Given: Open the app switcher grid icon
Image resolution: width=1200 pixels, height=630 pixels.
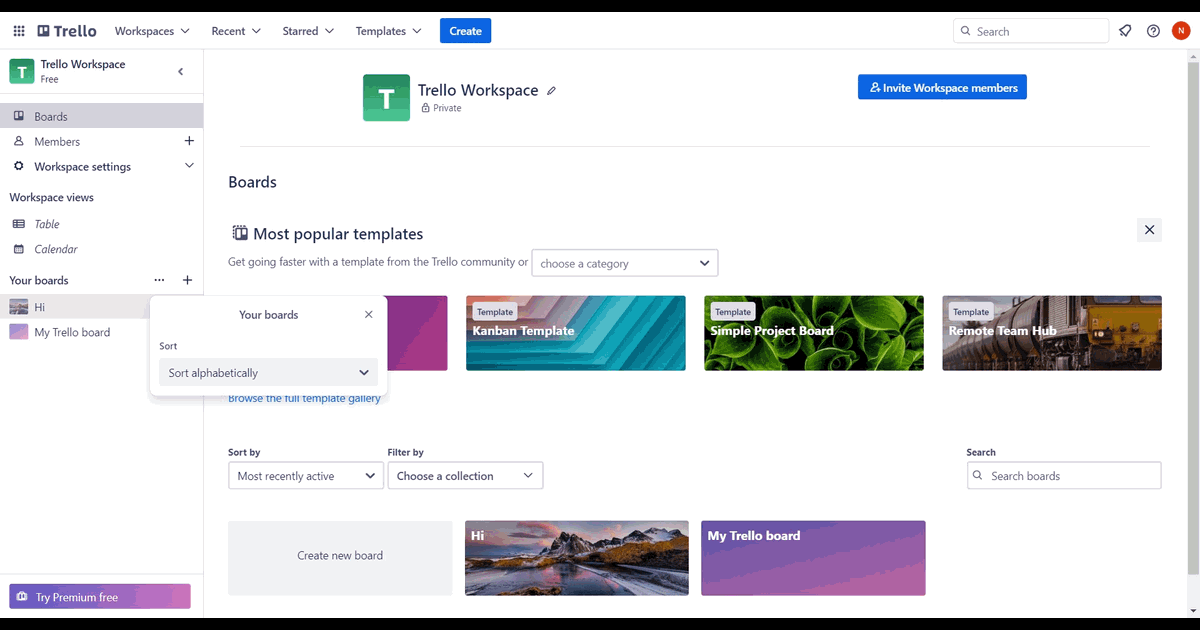Looking at the screenshot, I should [19, 31].
